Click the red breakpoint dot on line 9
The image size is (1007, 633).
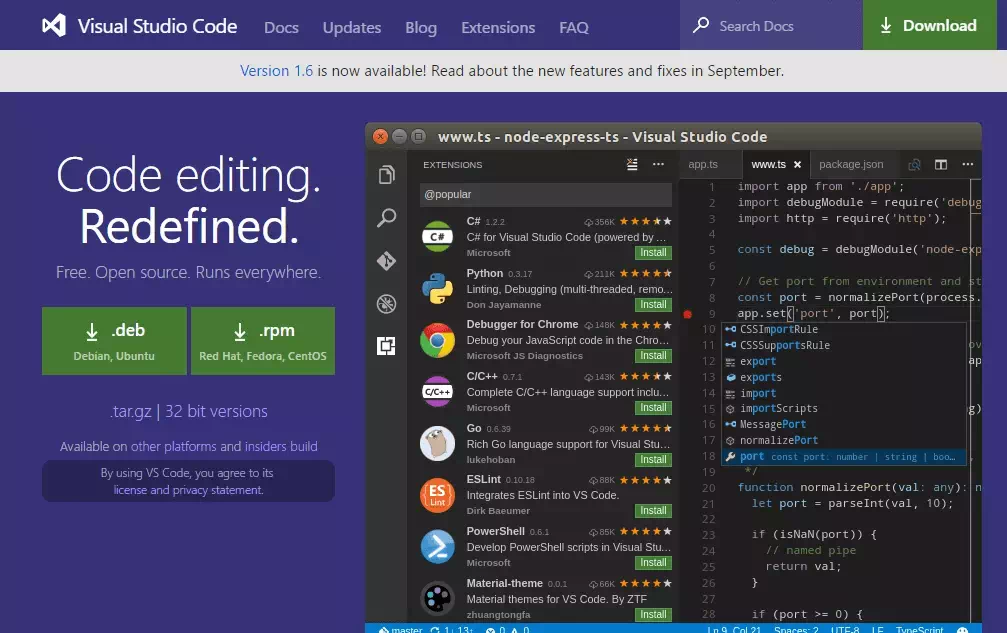(687, 315)
